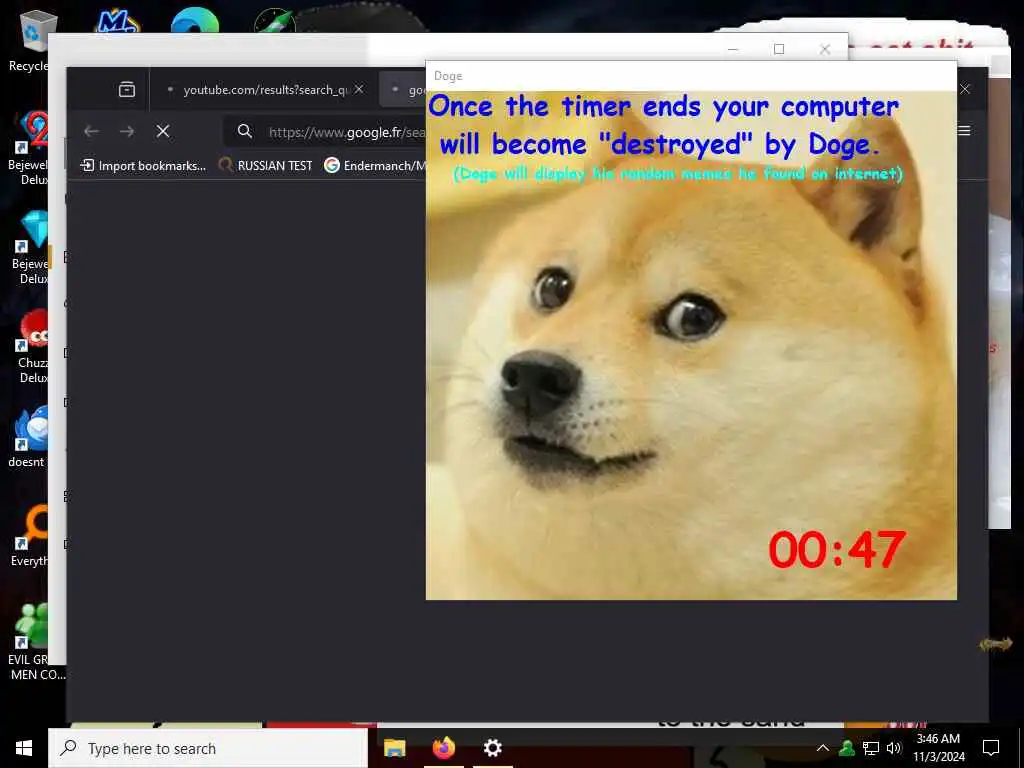Click 'Once the timer ends' warning text
1024x768 pixels.
[x=663, y=125]
